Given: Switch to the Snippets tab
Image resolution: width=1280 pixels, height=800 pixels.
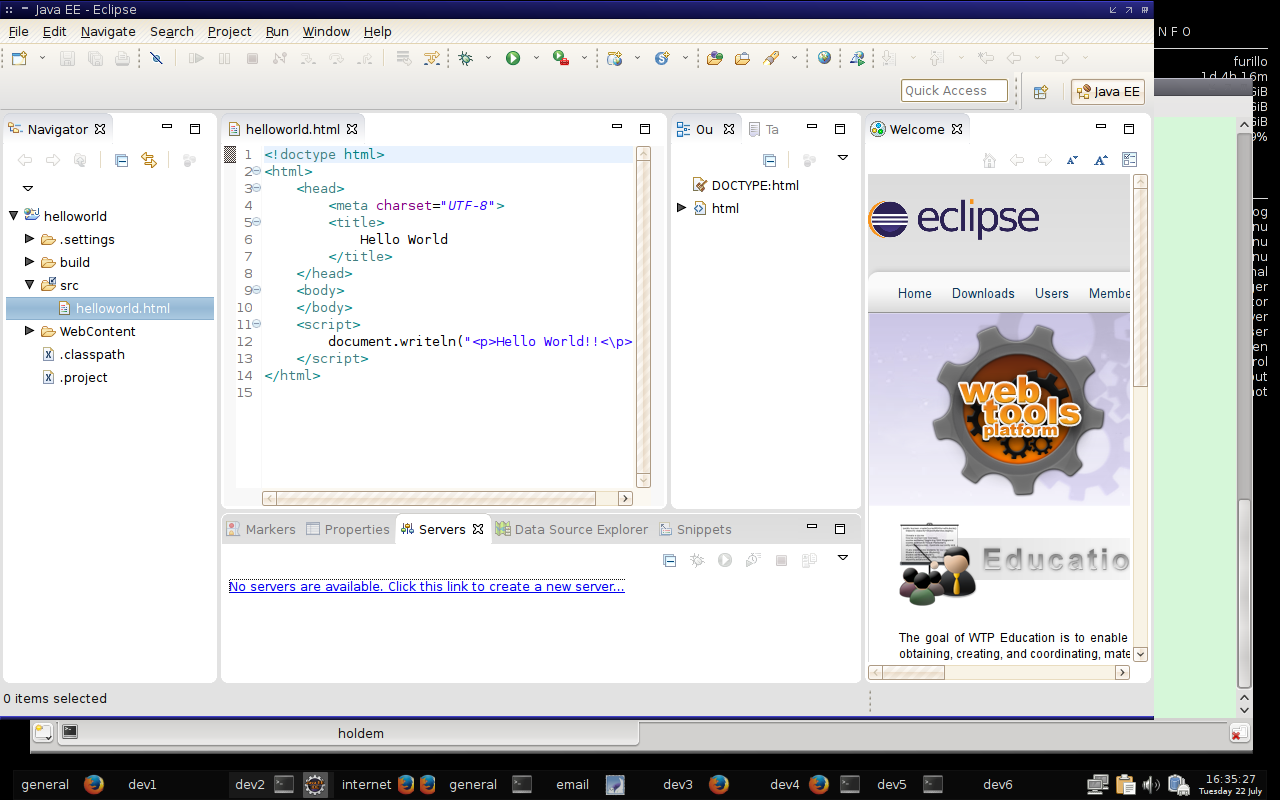Looking at the screenshot, I should pyautogui.click(x=694, y=529).
